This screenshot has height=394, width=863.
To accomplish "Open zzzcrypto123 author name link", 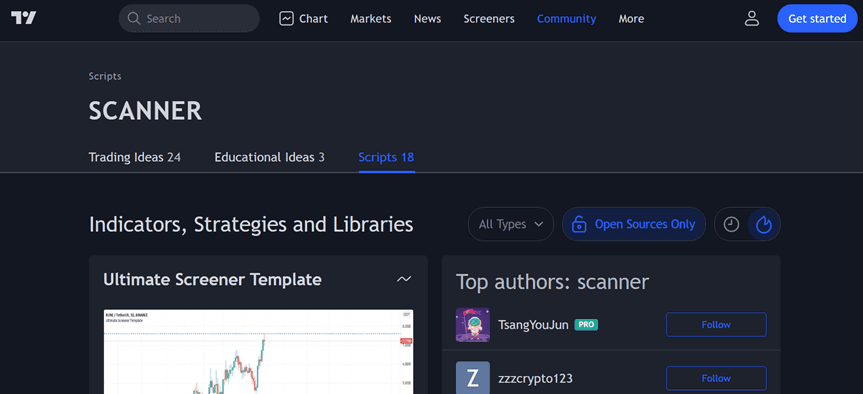I will (536, 379).
